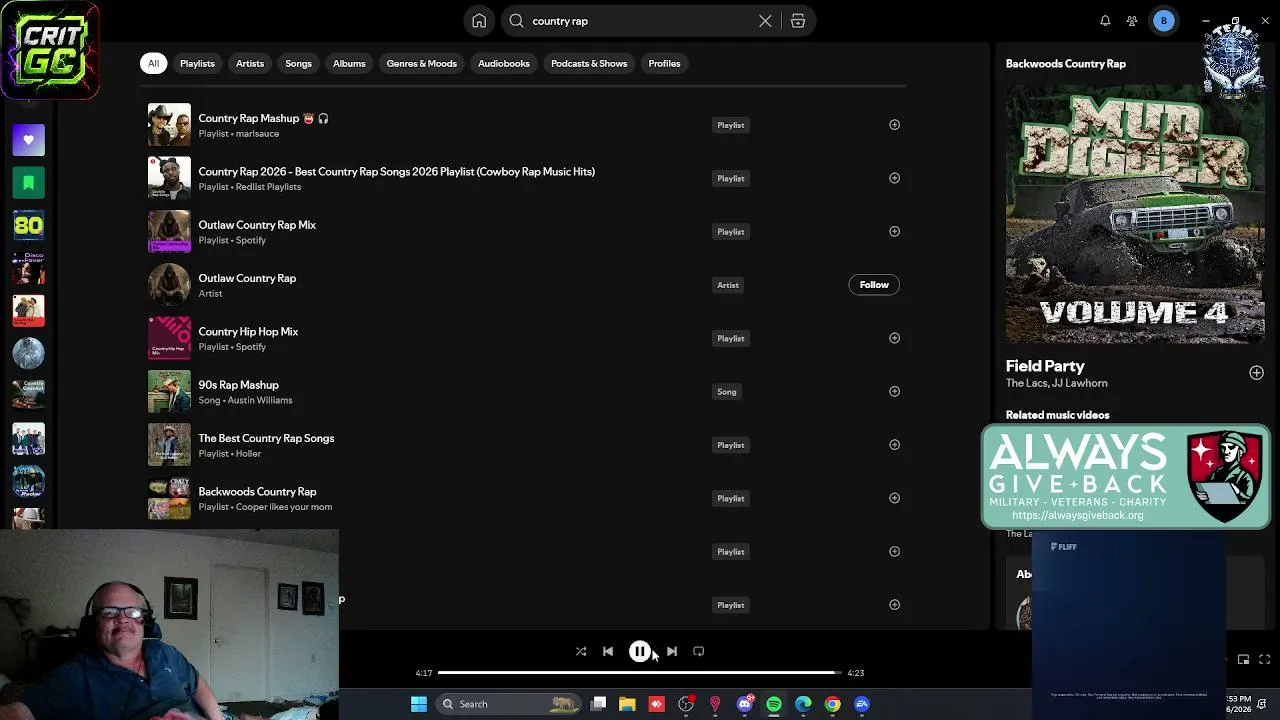1280x720 pixels.
Task: Filter results by Audiobooks
Action: click(x=504, y=63)
